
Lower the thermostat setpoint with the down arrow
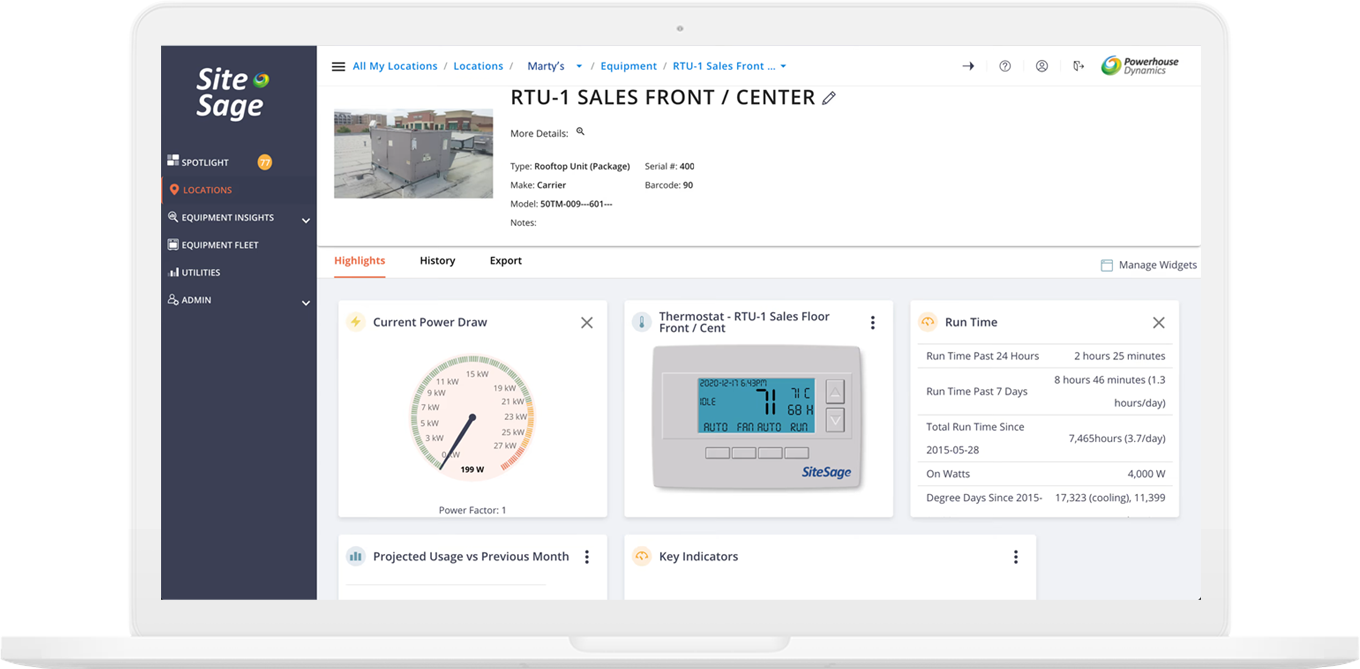coord(835,420)
